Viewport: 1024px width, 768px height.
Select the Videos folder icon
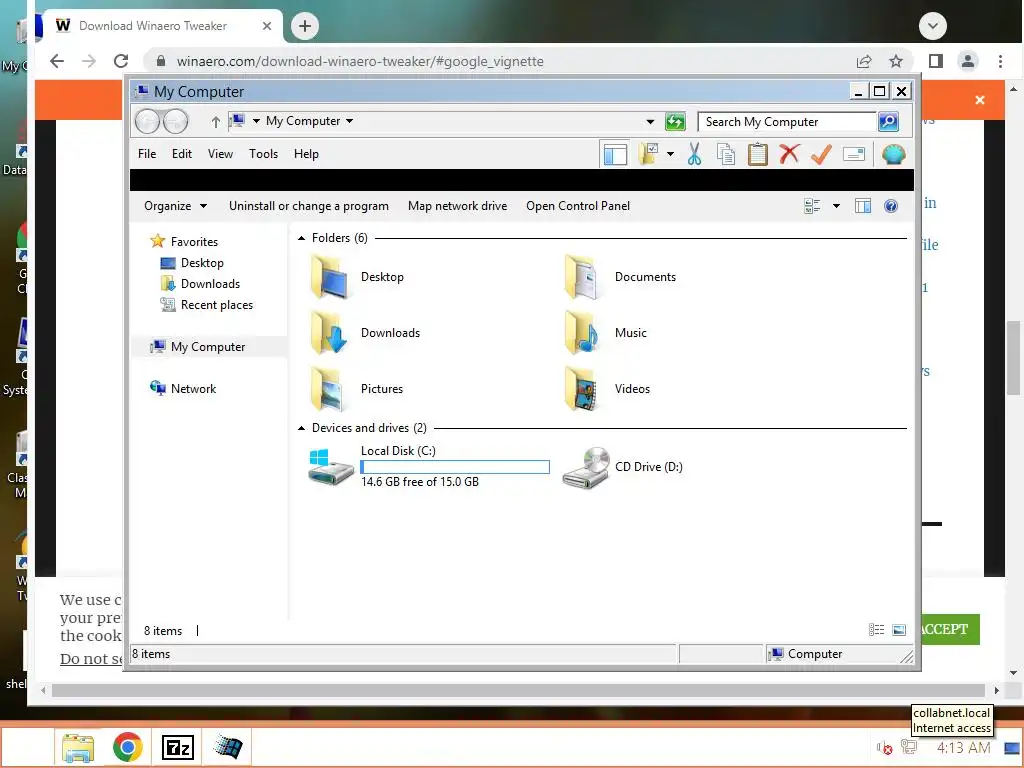pos(582,389)
